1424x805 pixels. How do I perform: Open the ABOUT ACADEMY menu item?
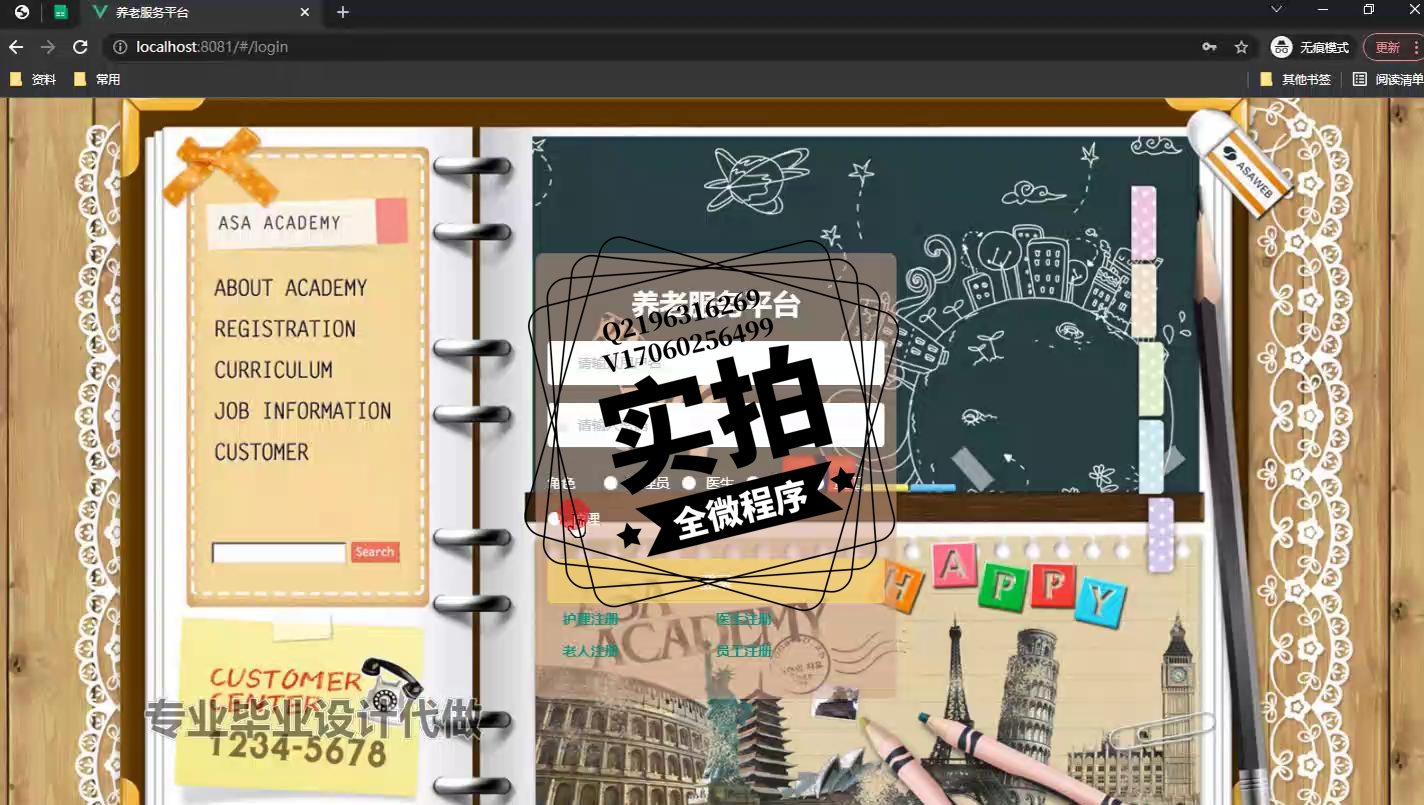coord(290,288)
